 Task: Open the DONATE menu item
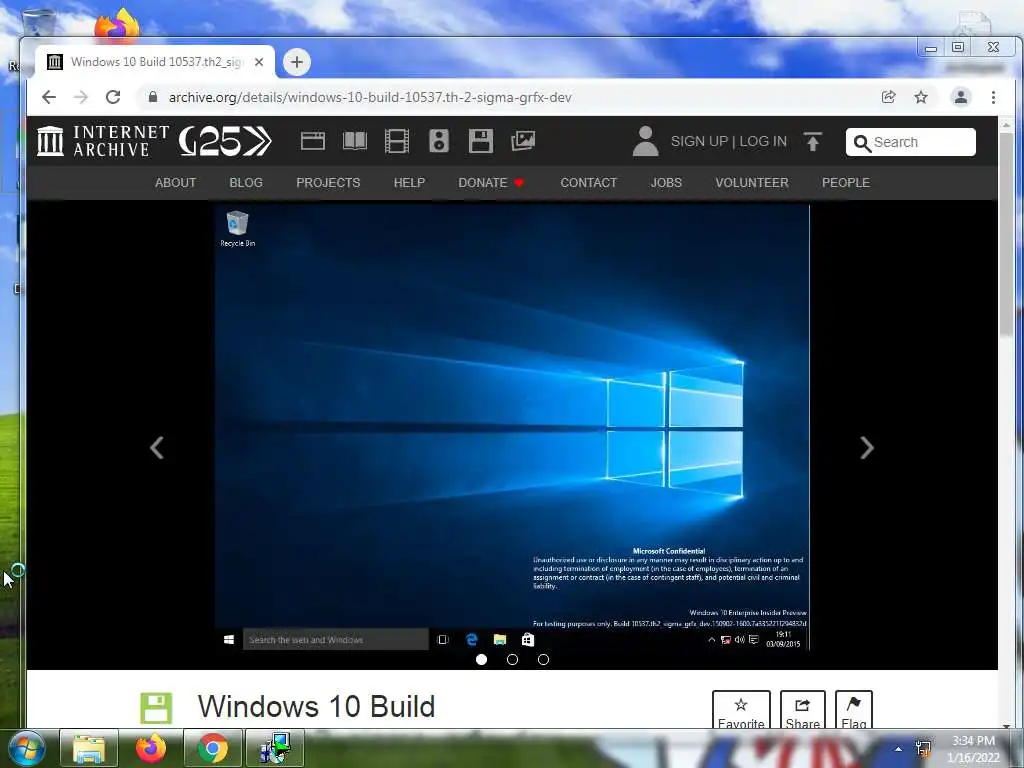pos(491,183)
